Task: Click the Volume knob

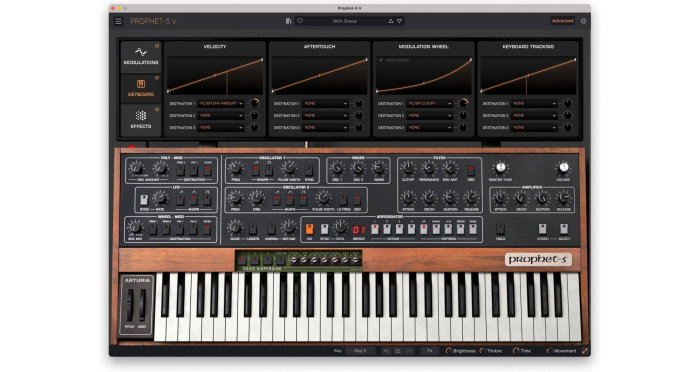Action: coord(563,168)
